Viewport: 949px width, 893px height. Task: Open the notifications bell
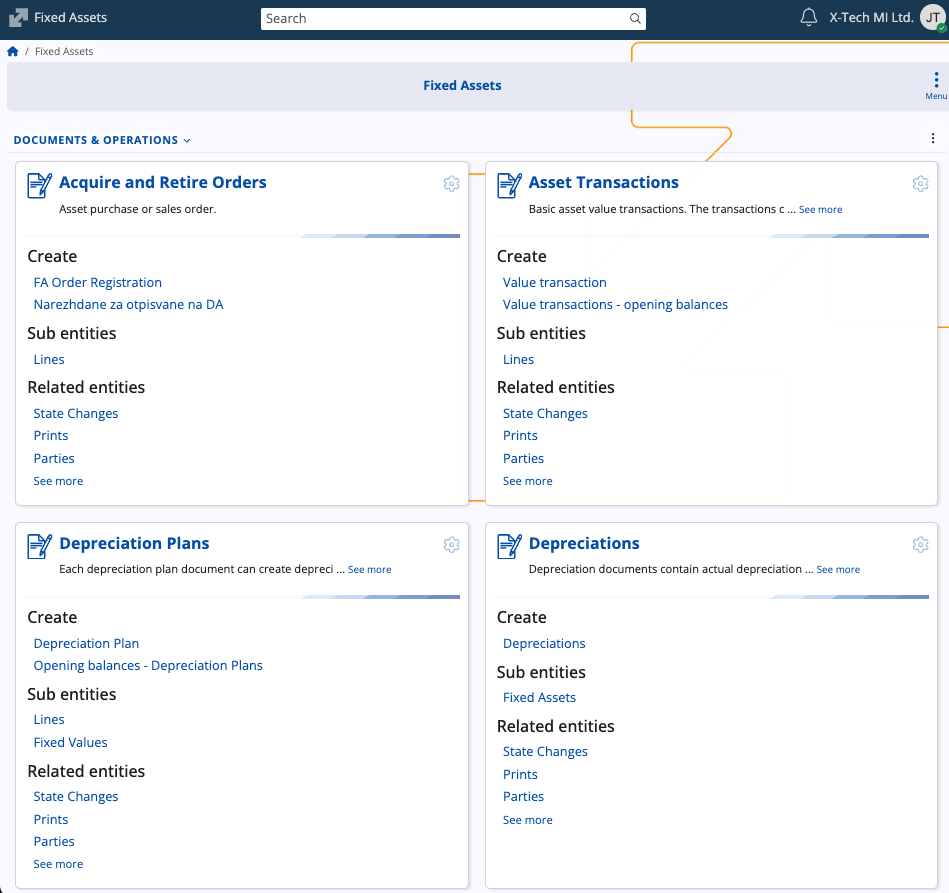click(x=809, y=18)
